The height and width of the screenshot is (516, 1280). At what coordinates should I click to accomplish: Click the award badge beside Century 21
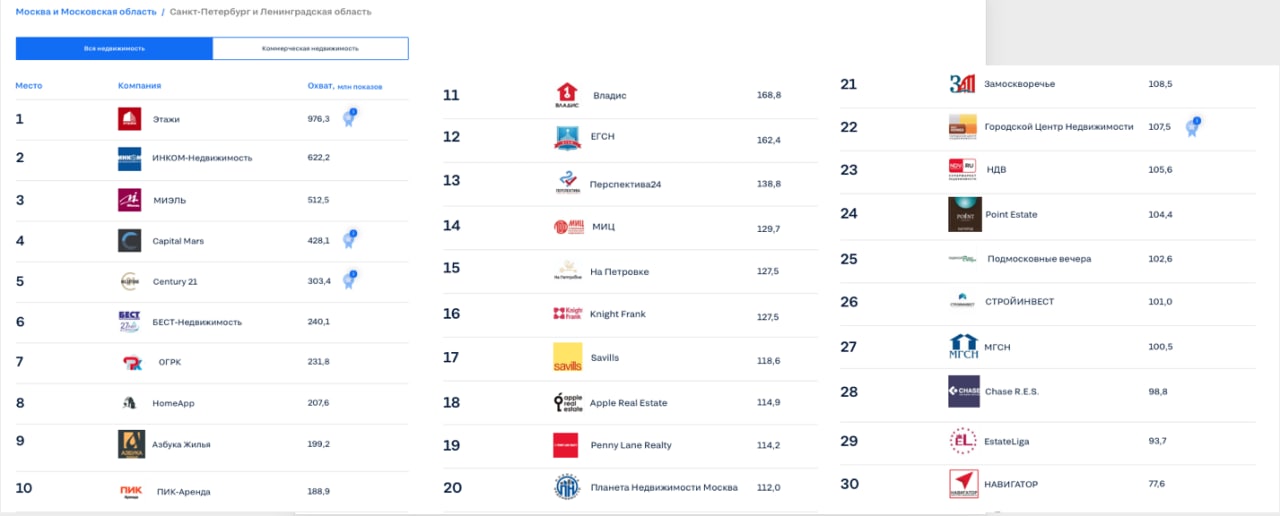(349, 280)
